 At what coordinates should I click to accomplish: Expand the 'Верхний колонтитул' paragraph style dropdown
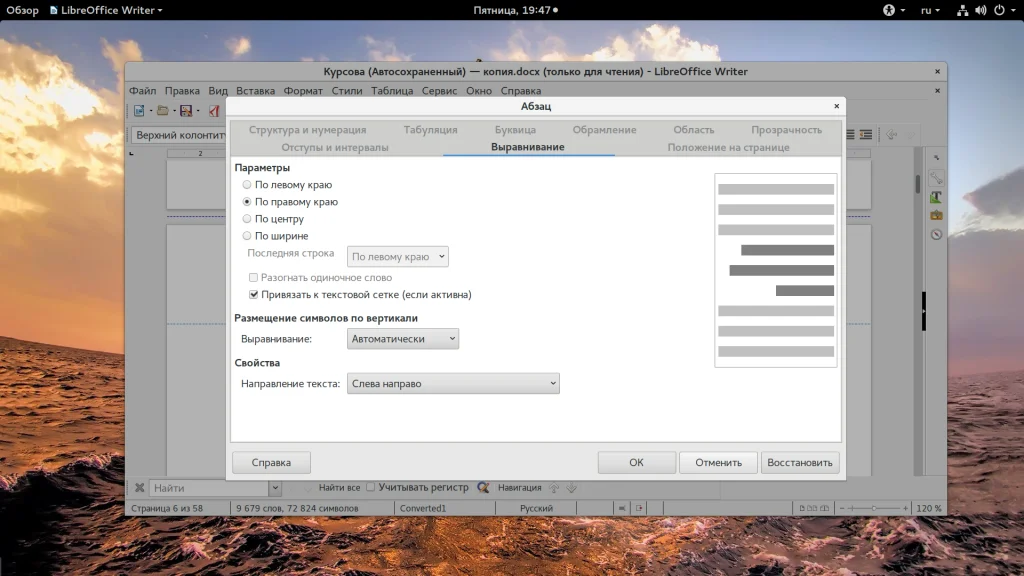tap(180, 135)
